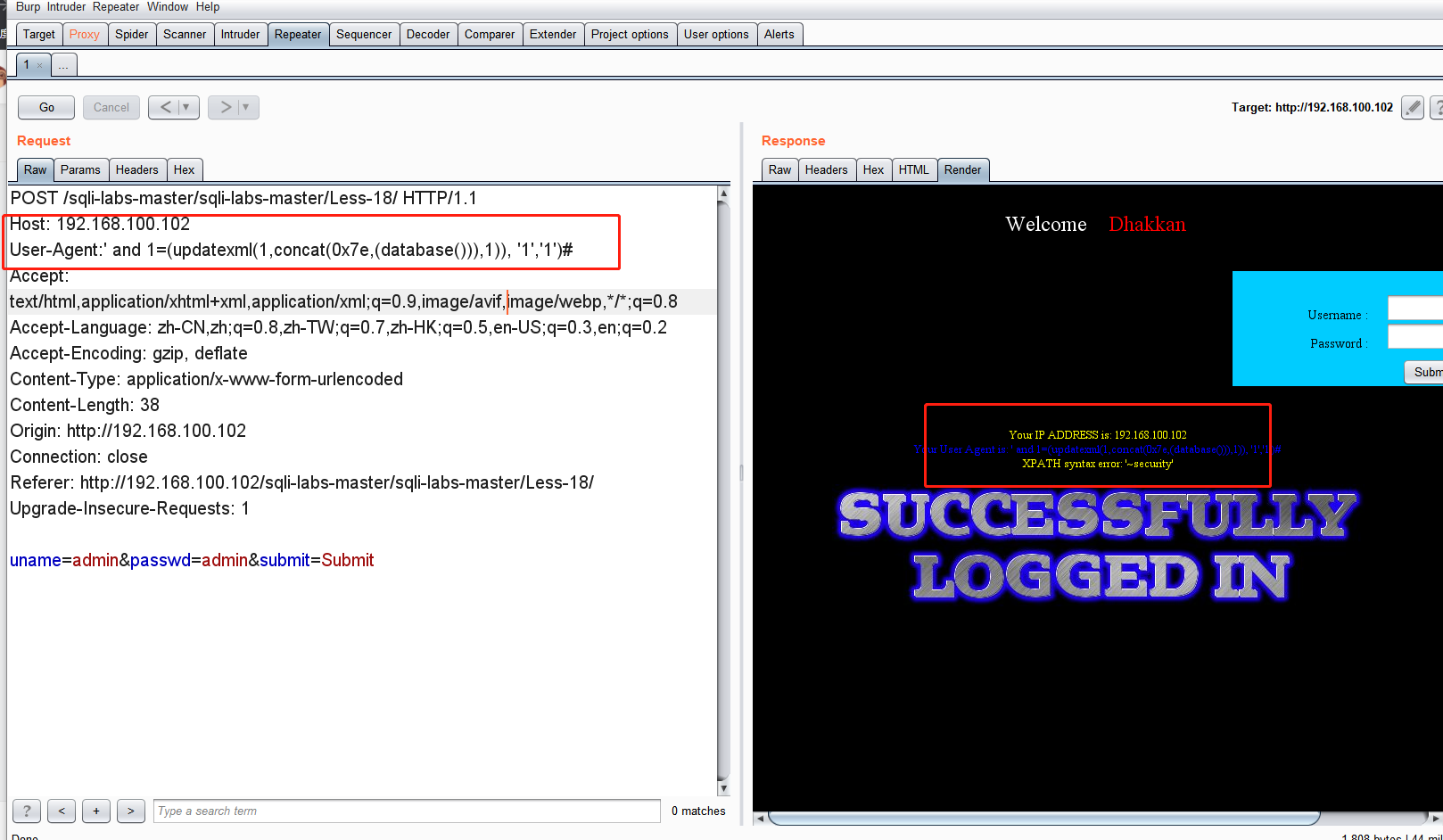Click the Password field in rendered page
Image resolution: width=1443 pixels, height=840 pixels.
click(1415, 337)
